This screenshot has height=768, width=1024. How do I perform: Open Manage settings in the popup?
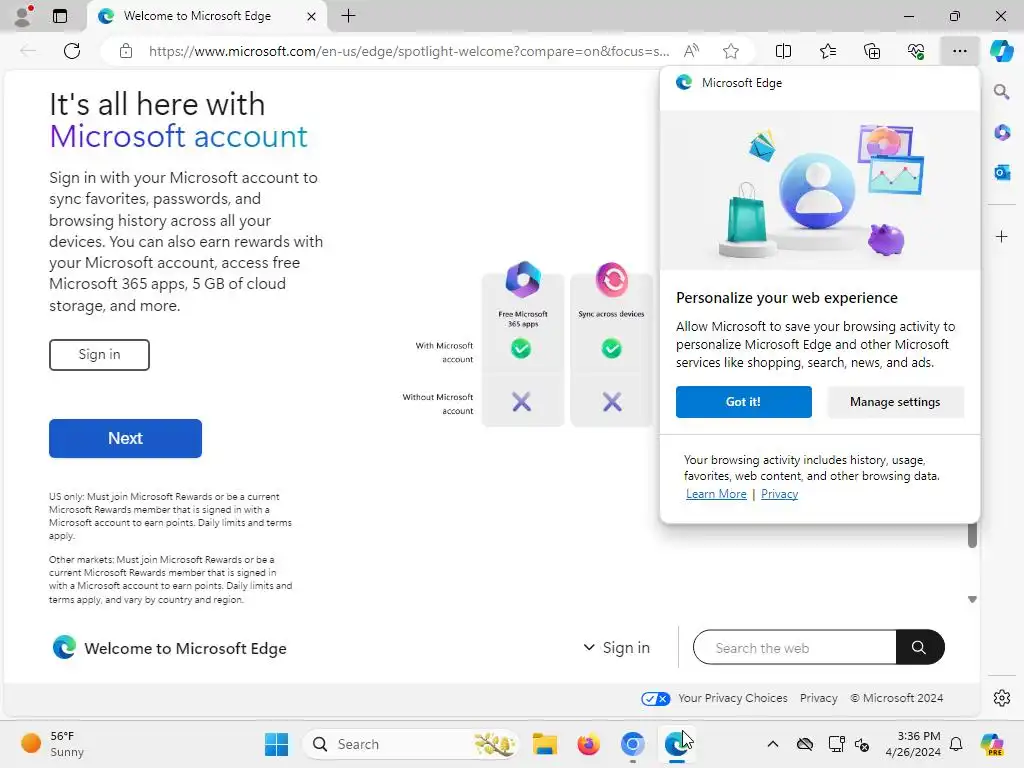(895, 402)
